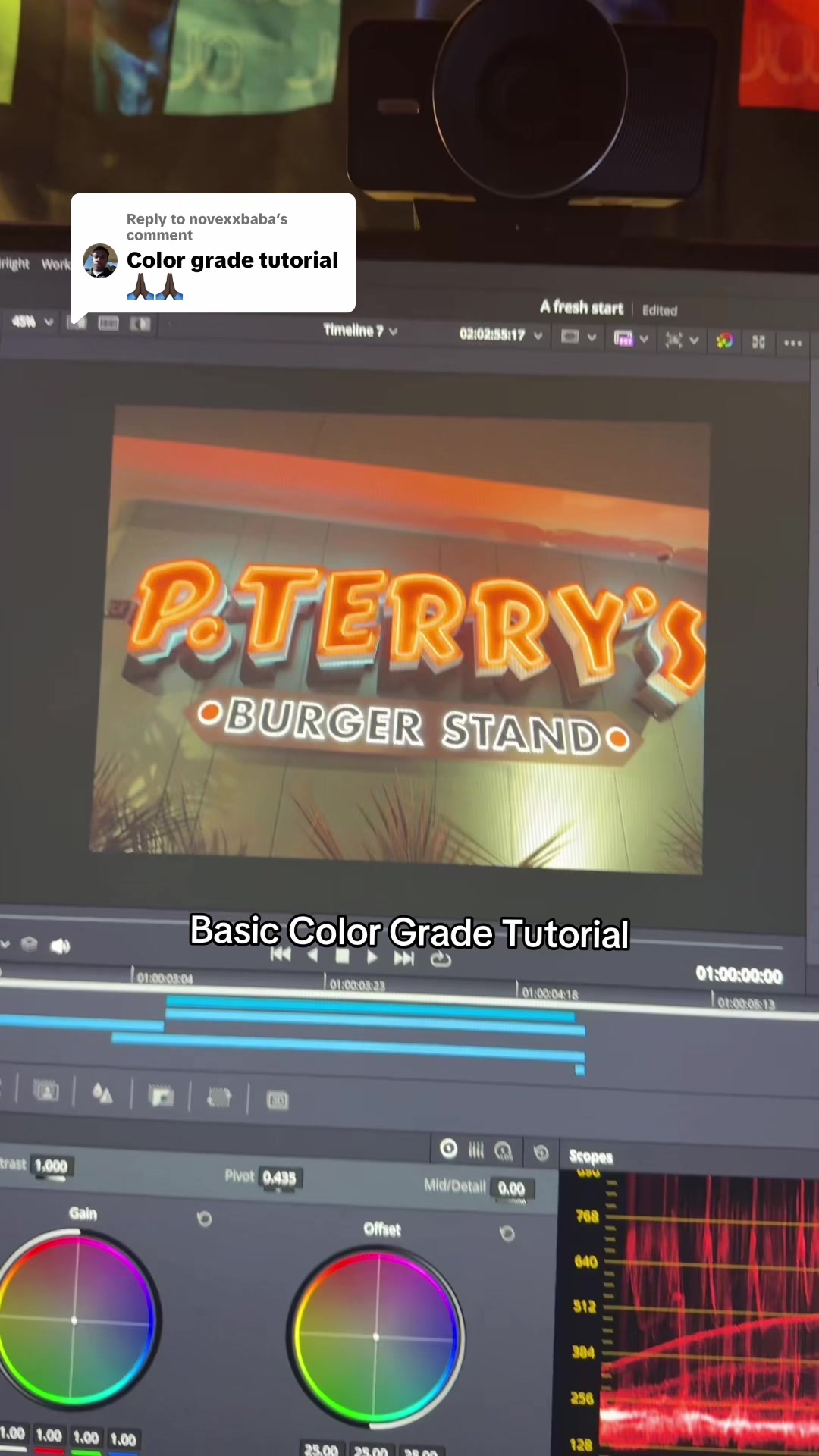Jump to last frame with skip-forward button
The width and height of the screenshot is (819, 1456).
(404, 959)
